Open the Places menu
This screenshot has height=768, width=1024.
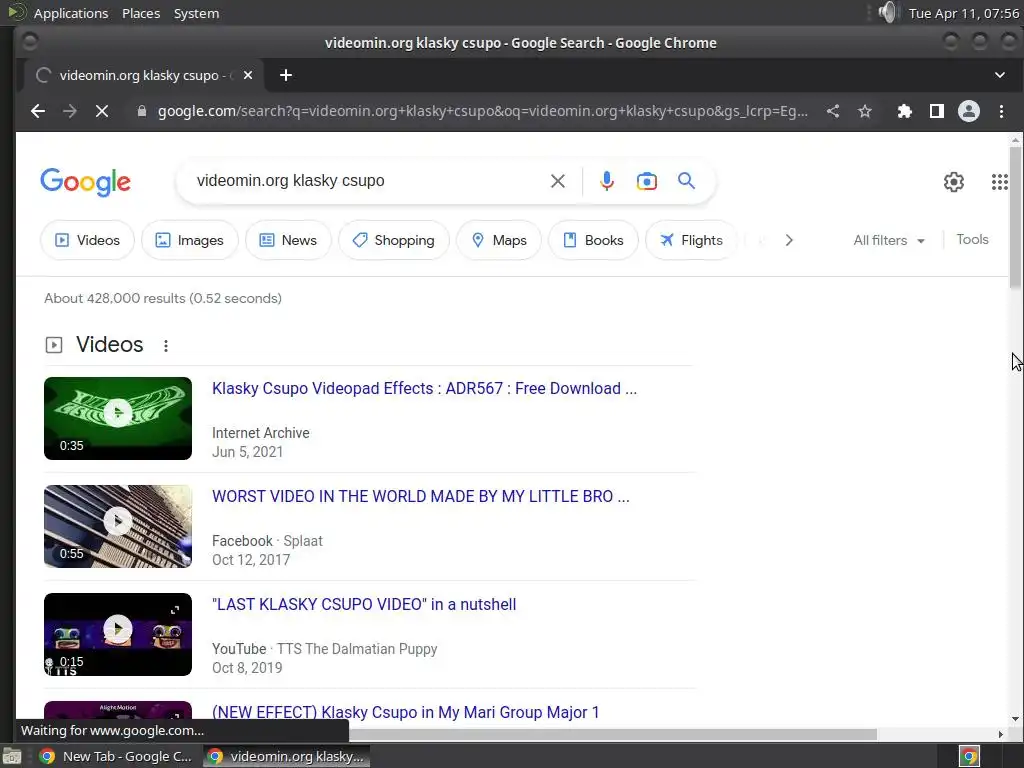pos(141,13)
